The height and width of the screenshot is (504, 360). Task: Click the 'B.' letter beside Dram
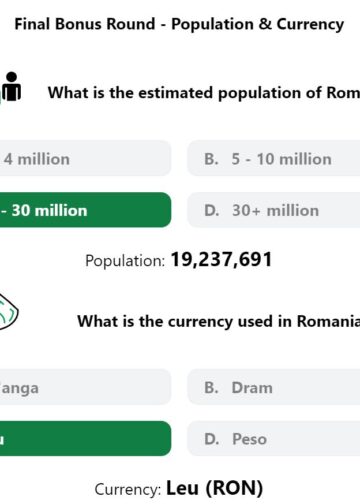pyautogui.click(x=211, y=388)
